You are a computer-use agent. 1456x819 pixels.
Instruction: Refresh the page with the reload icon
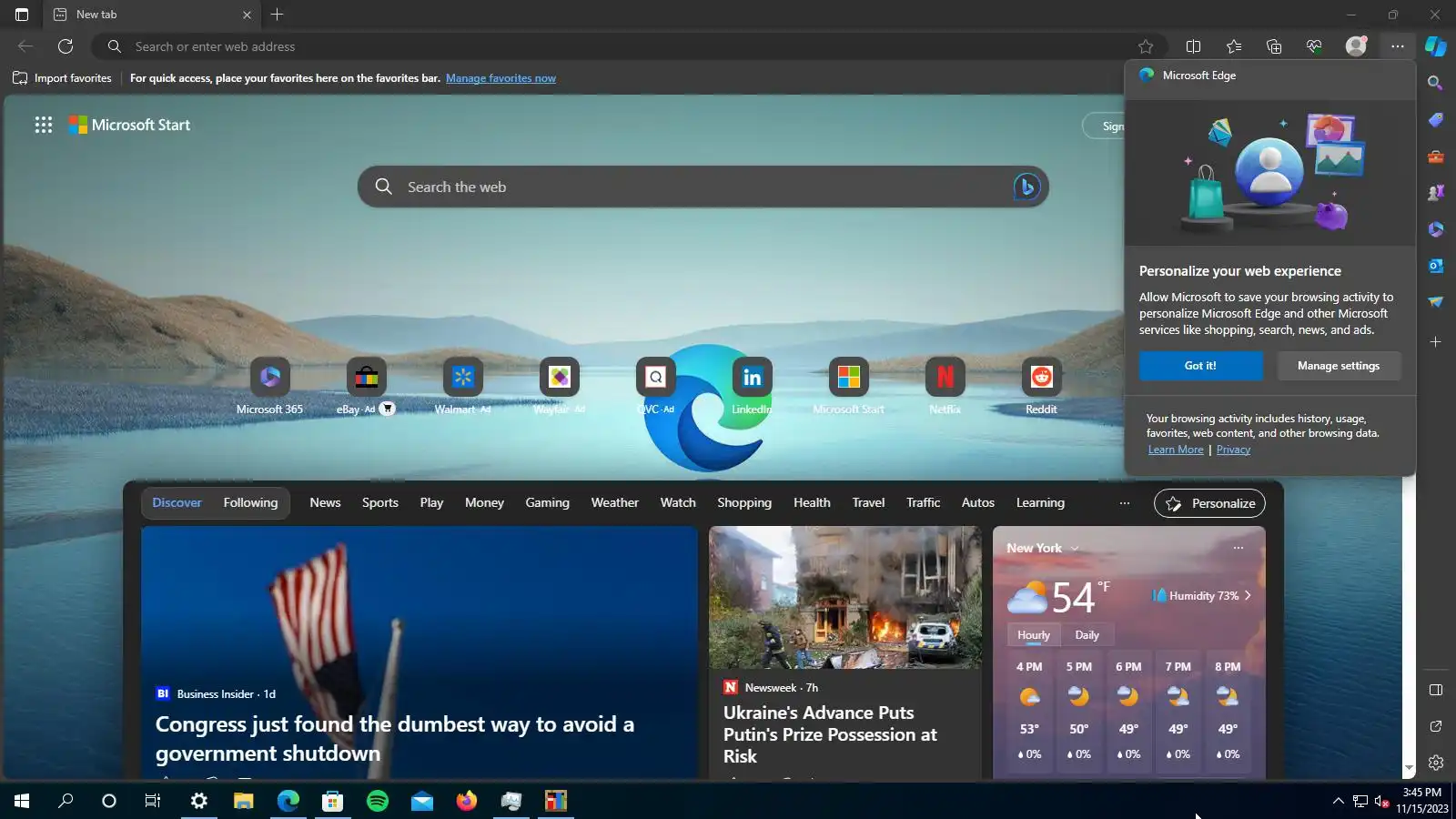tap(66, 46)
